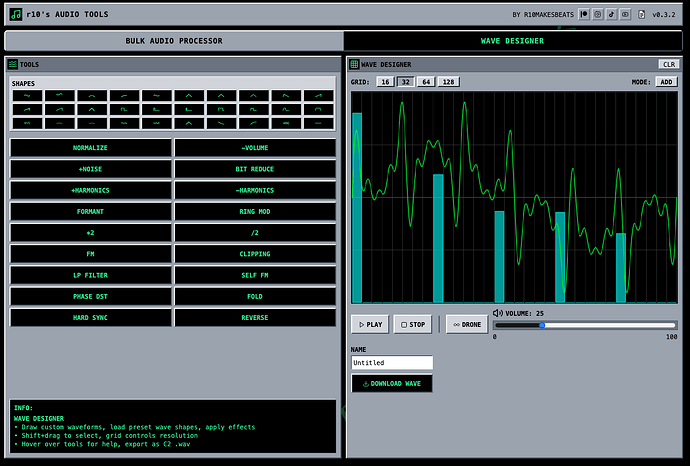The image size is (690, 466).
Task: Click the Download Wave button
Action: [x=392, y=383]
